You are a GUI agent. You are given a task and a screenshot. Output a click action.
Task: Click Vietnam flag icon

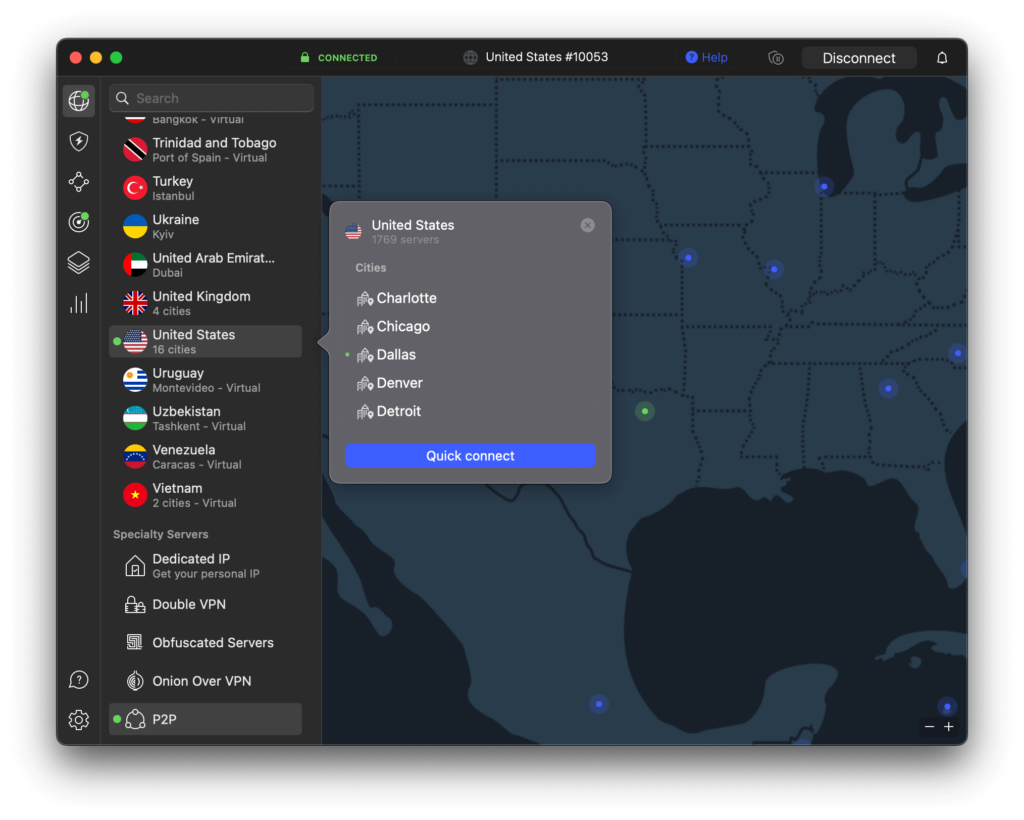(x=135, y=495)
